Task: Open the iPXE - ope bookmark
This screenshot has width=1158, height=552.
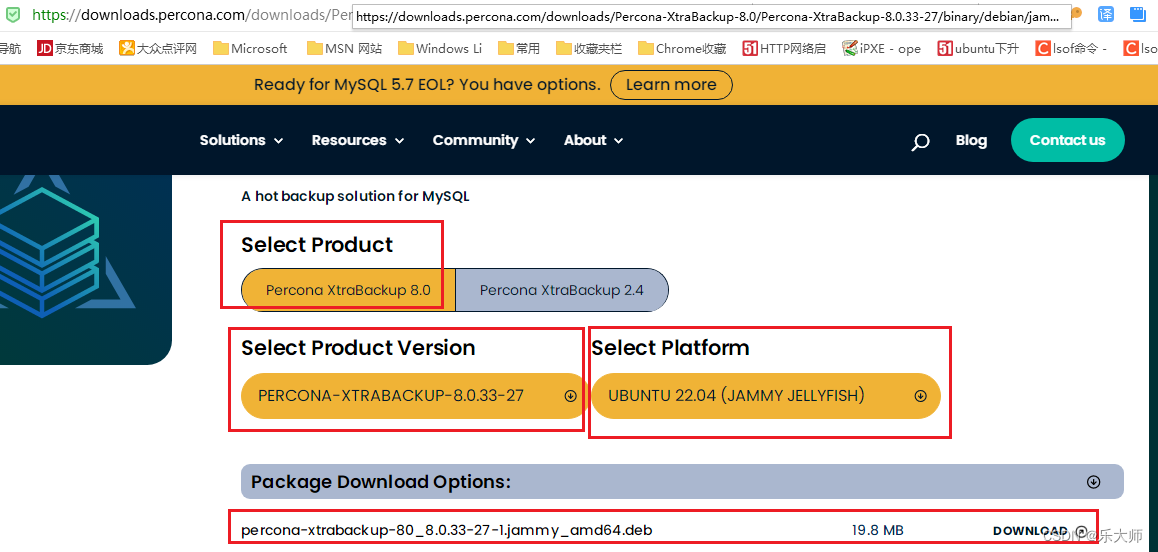Action: pos(881,49)
